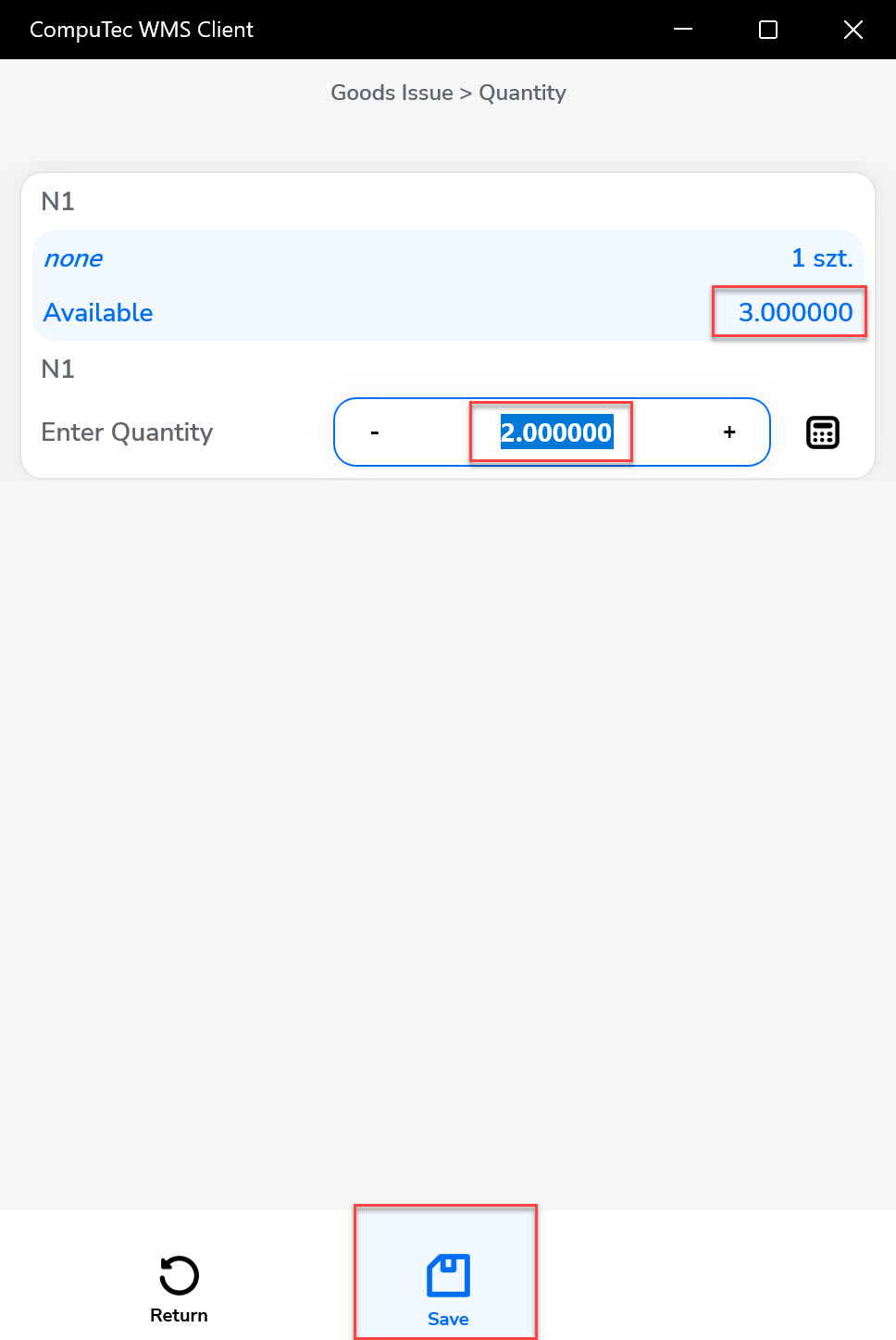Click the Quantity breadcrumb text
Screen dimensions: 896x1340
pos(522,93)
